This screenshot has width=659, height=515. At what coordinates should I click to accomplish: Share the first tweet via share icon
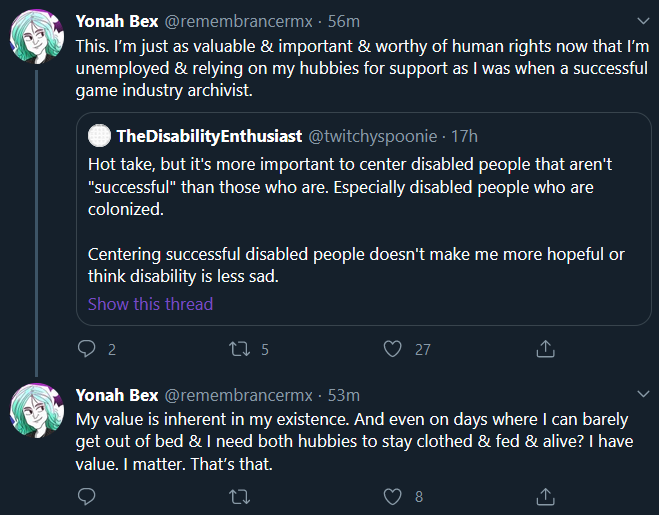546,349
